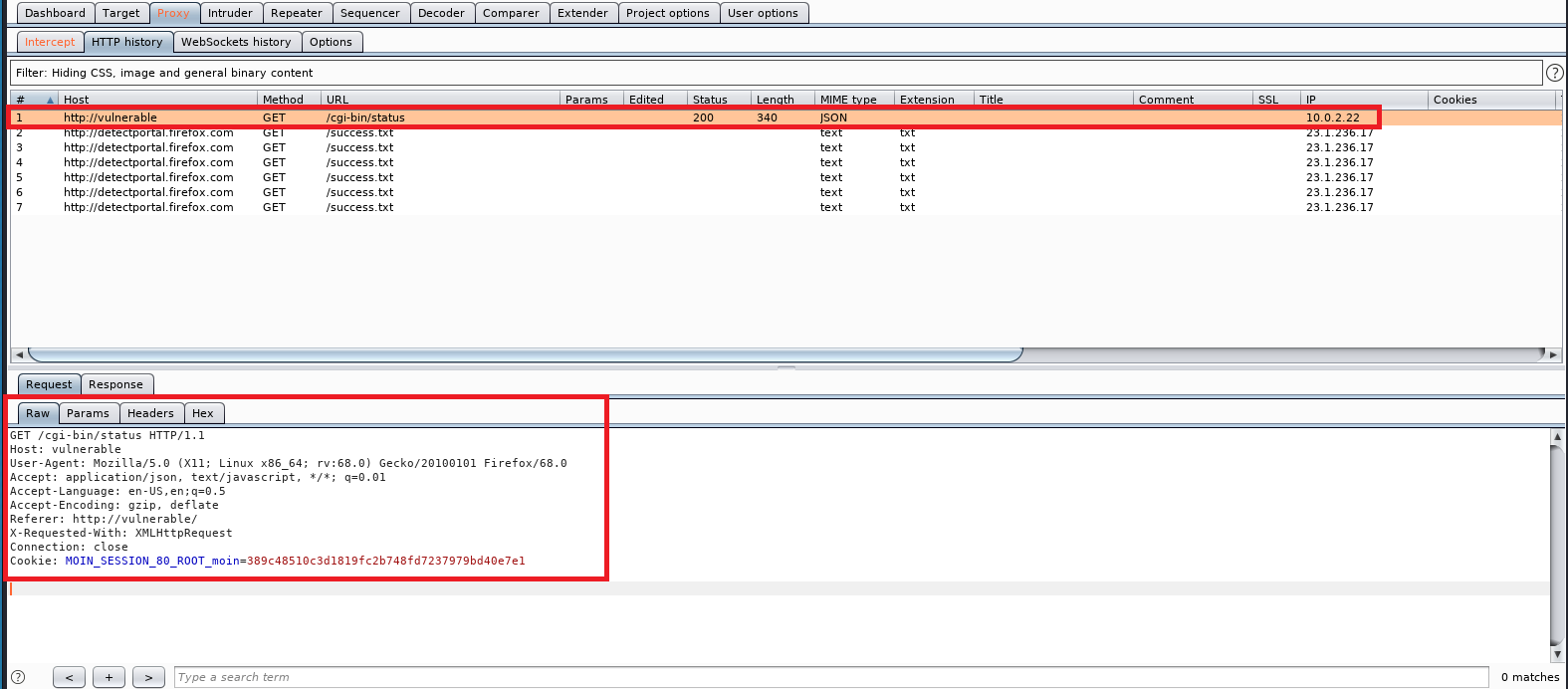Click request pane scroll-up arrow
Viewport: 1568px width, 689px height.
pos(1557,437)
